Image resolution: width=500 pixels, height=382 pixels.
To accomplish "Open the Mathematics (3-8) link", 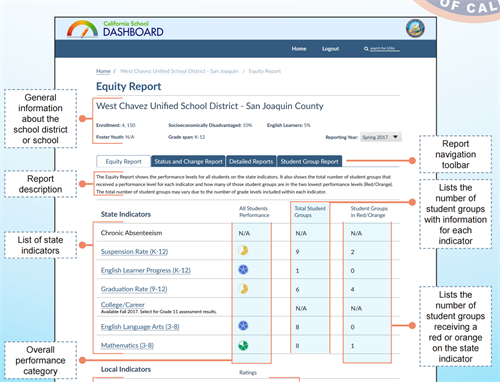I will (127, 345).
